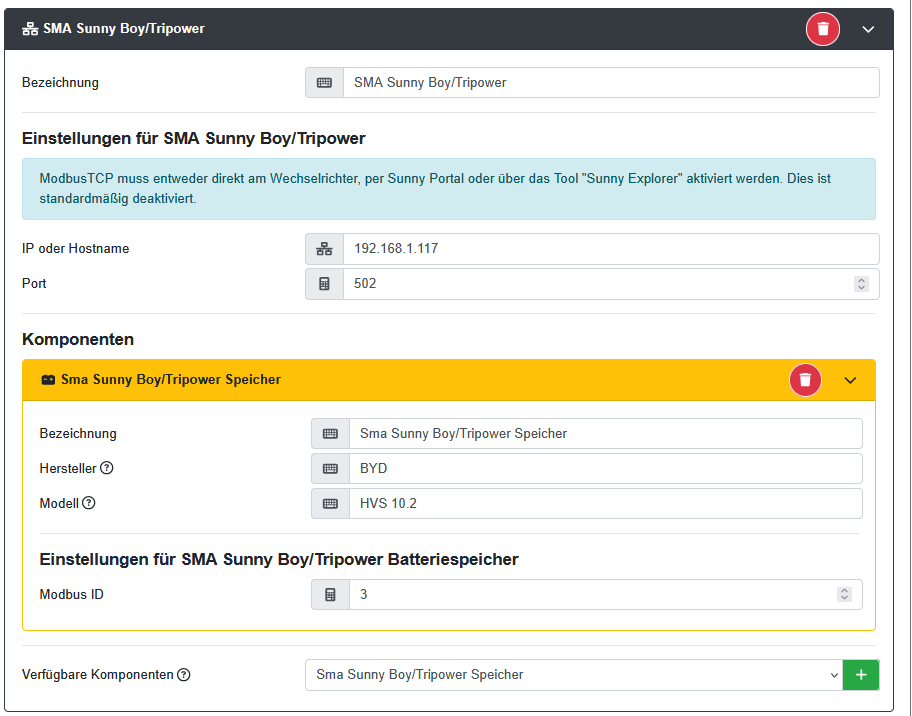Show help for Modell
This screenshot has height=716, width=912.
coord(88,503)
